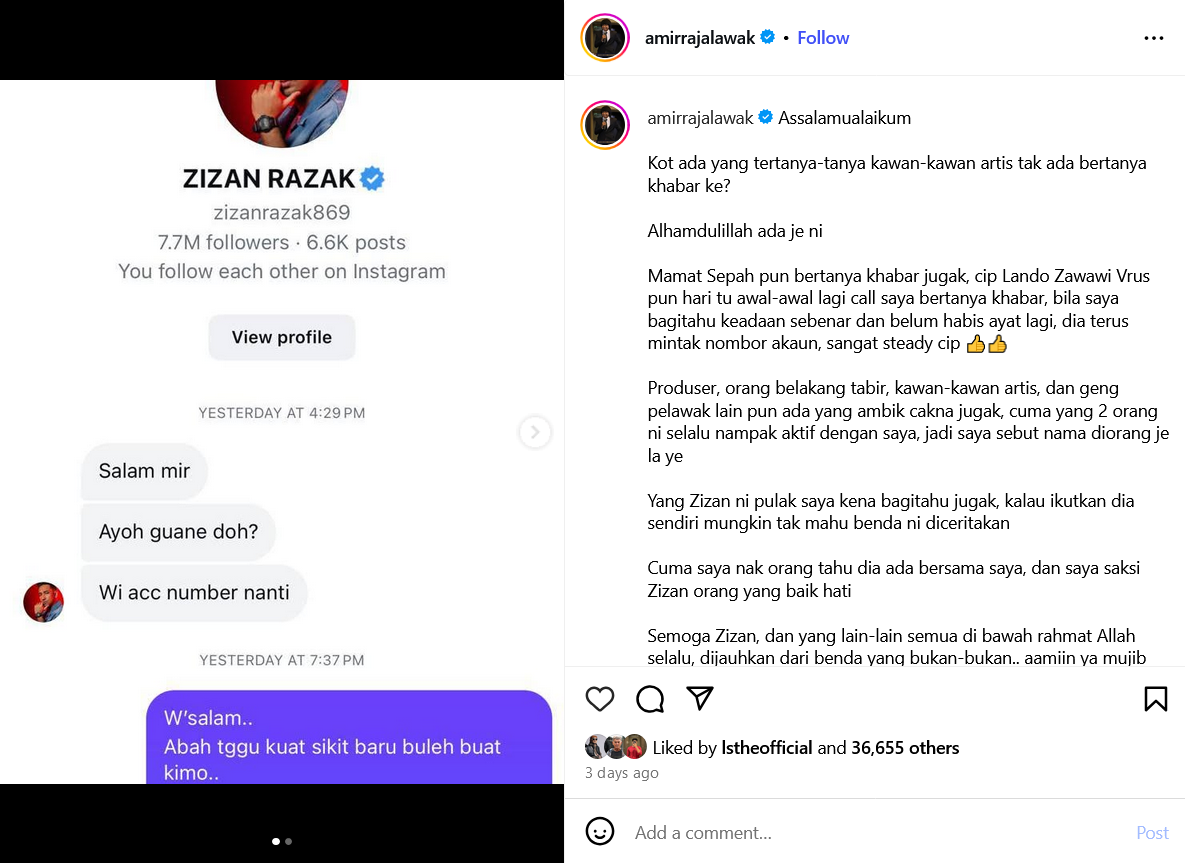This screenshot has height=863, width=1185.
Task: Select the first carousel dot indicator
Action: (276, 841)
